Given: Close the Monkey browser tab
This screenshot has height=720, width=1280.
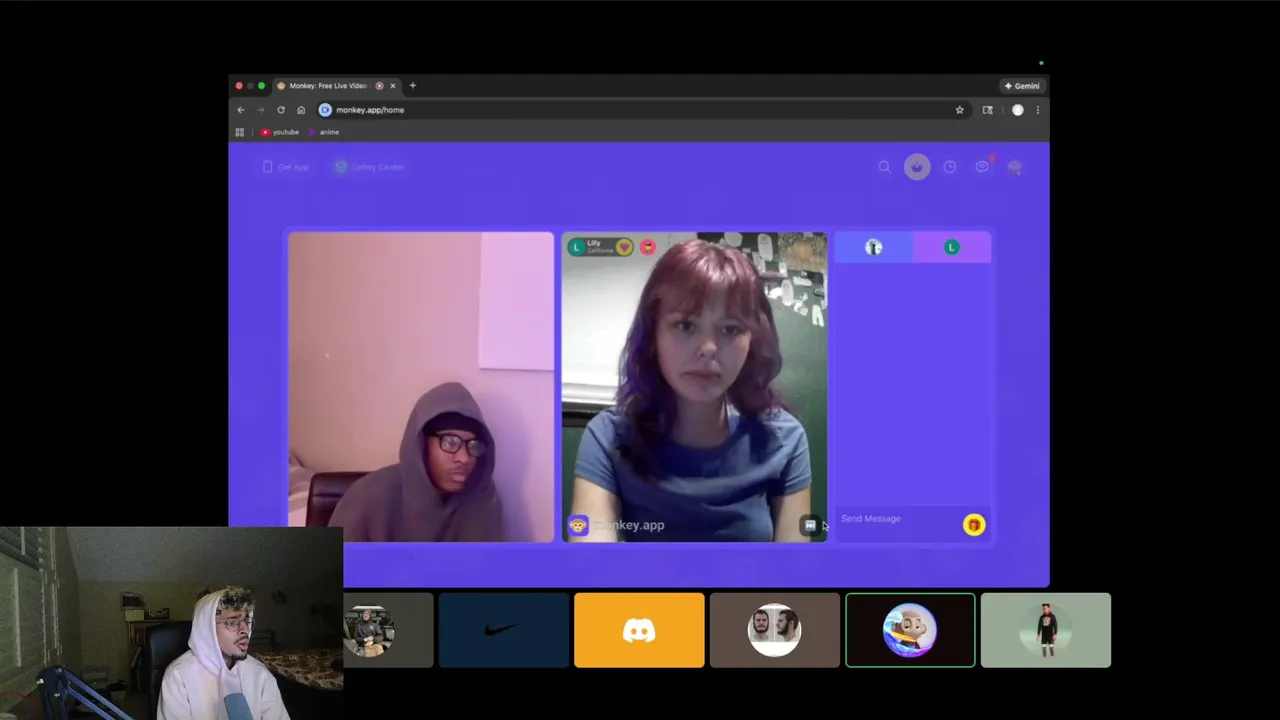Looking at the screenshot, I should click(x=392, y=86).
